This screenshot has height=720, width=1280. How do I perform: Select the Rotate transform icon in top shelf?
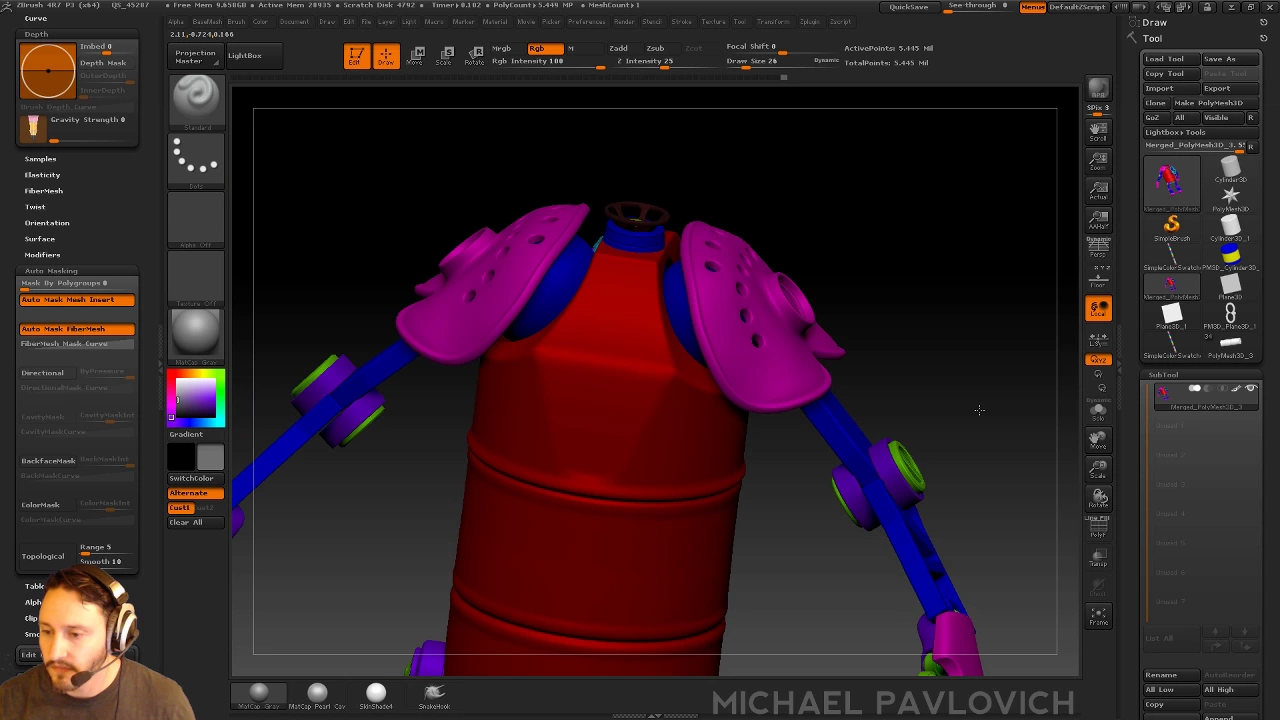(475, 56)
